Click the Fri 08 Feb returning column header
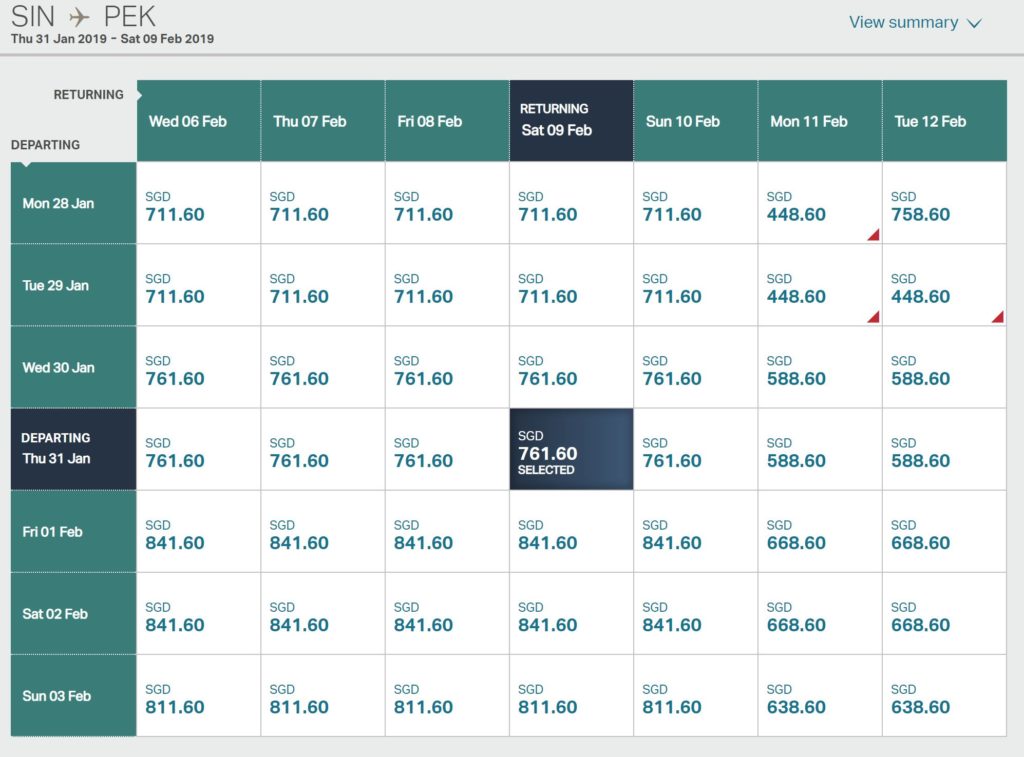The image size is (1024, 757). pyautogui.click(x=446, y=121)
